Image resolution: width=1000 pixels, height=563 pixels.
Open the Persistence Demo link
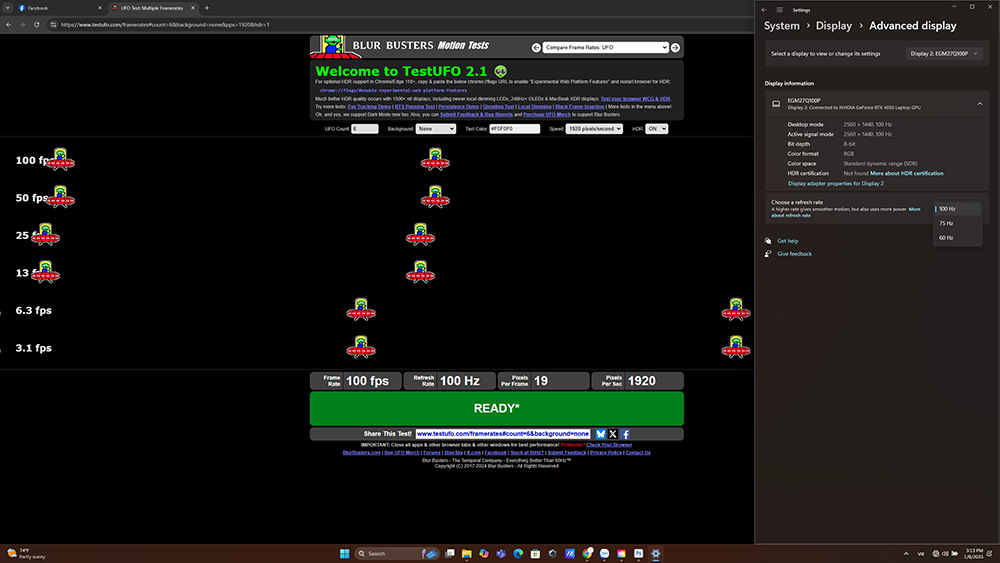[458, 106]
